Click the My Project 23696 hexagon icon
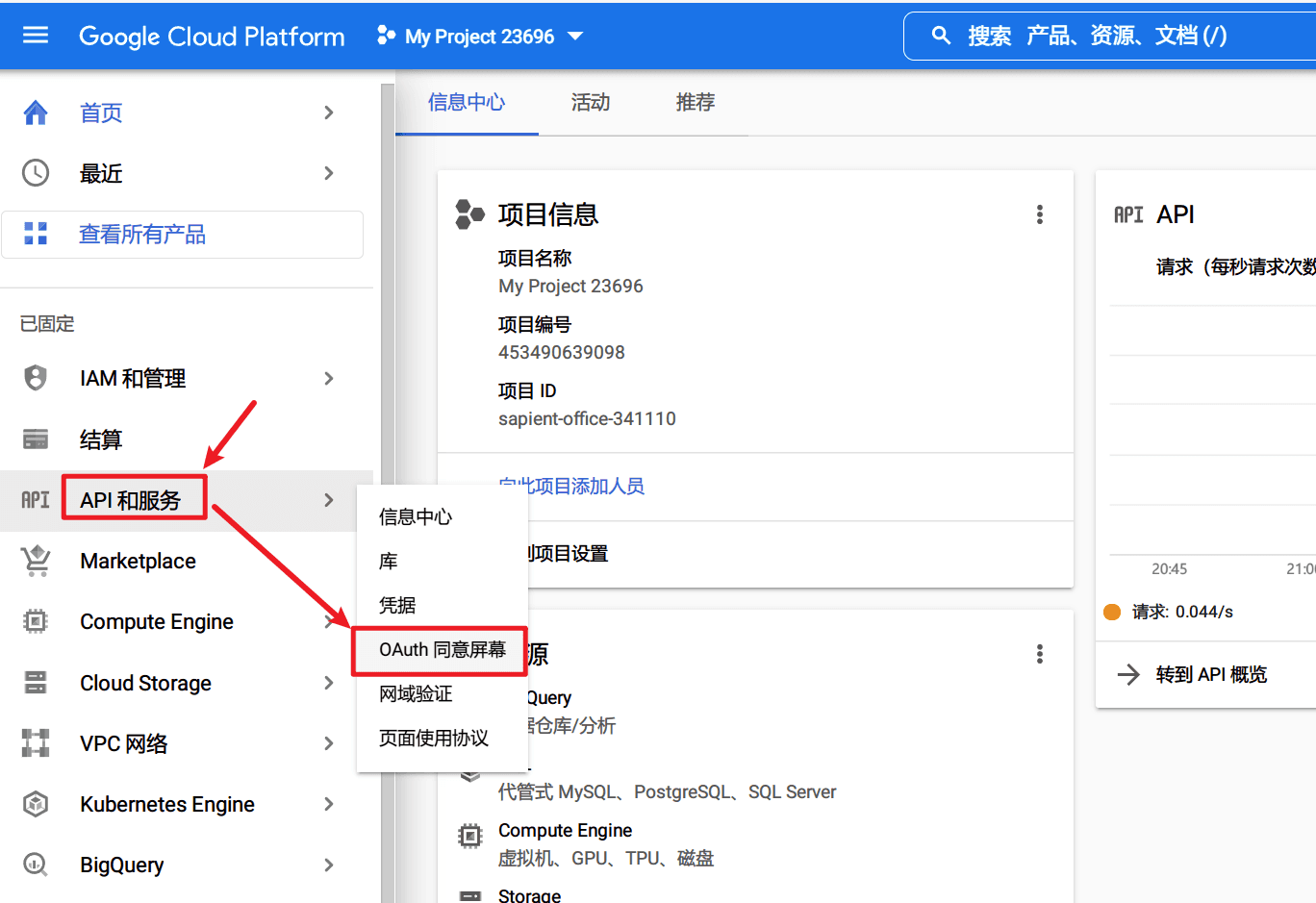Viewport: 1316px width, 903px height. coord(386,36)
